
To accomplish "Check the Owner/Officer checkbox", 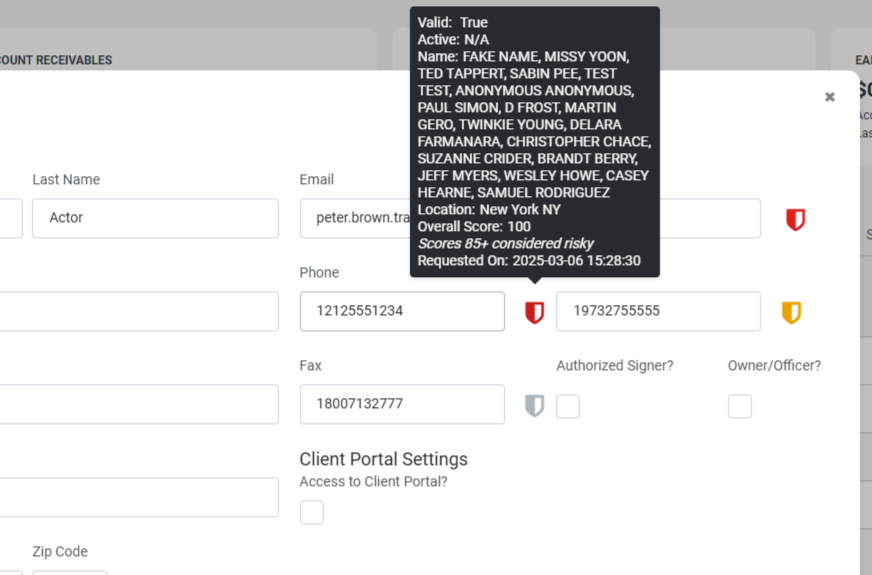I will (740, 407).
